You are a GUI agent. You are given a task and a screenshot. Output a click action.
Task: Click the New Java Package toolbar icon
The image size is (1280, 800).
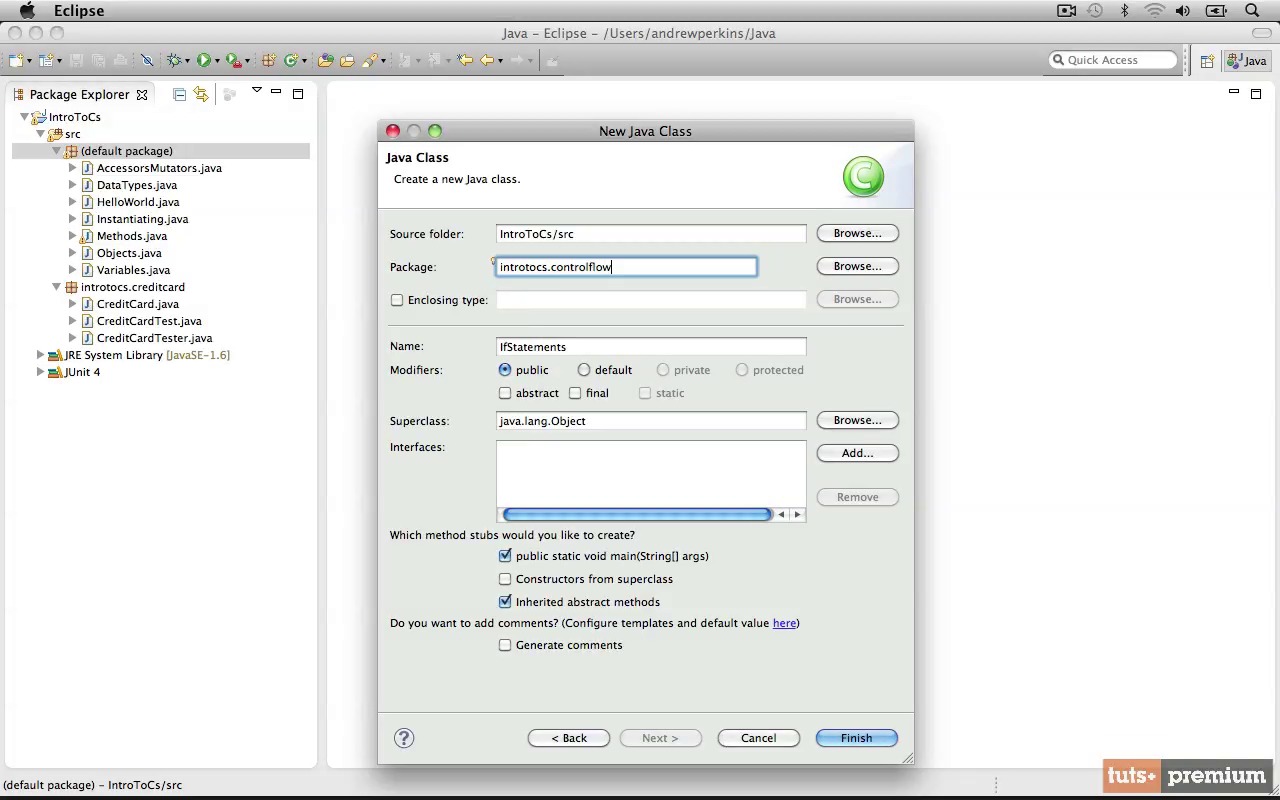pos(268,60)
